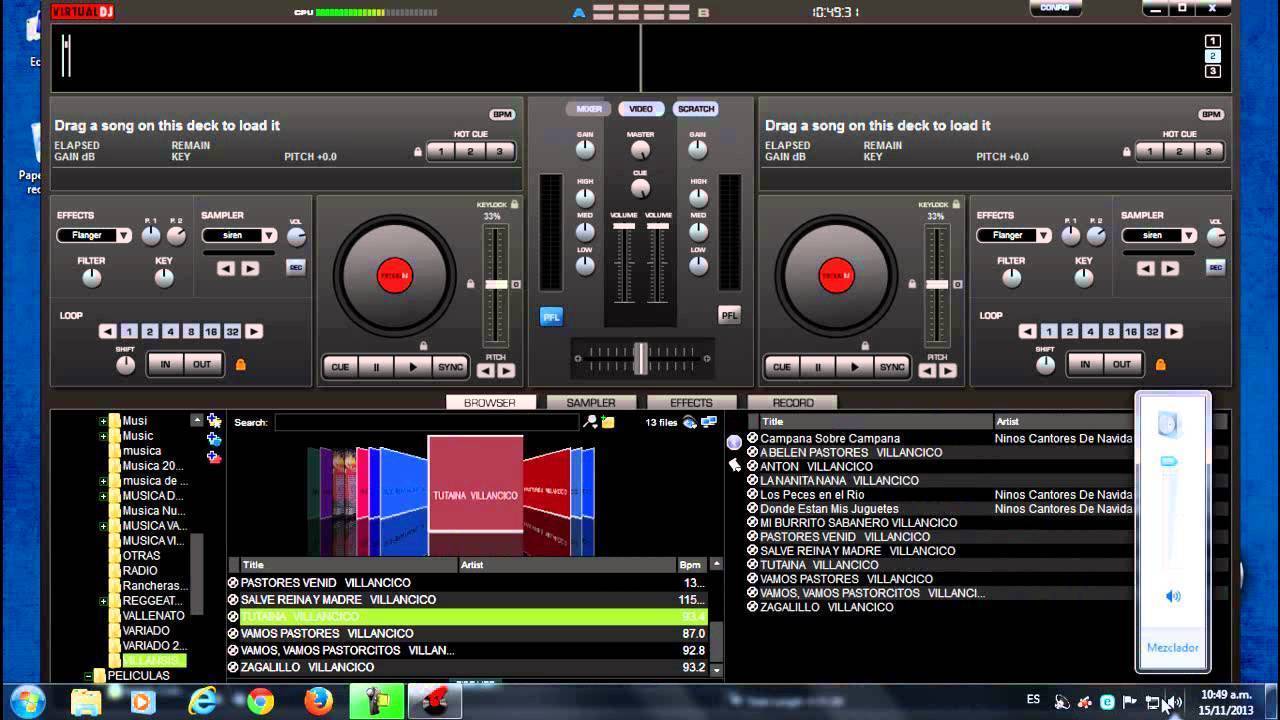The image size is (1280, 720).
Task: Switch to the VIDEO mixer tab
Action: click(641, 109)
